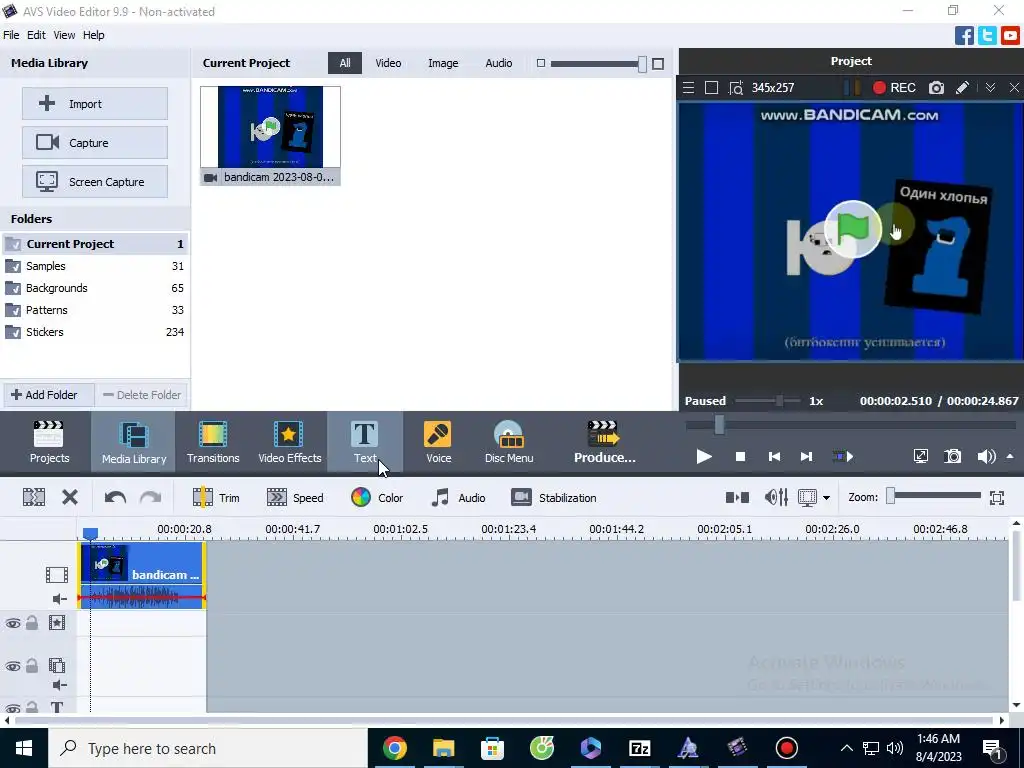The height and width of the screenshot is (768, 1024).
Task: Switch to the Image filter tab
Action: click(443, 63)
